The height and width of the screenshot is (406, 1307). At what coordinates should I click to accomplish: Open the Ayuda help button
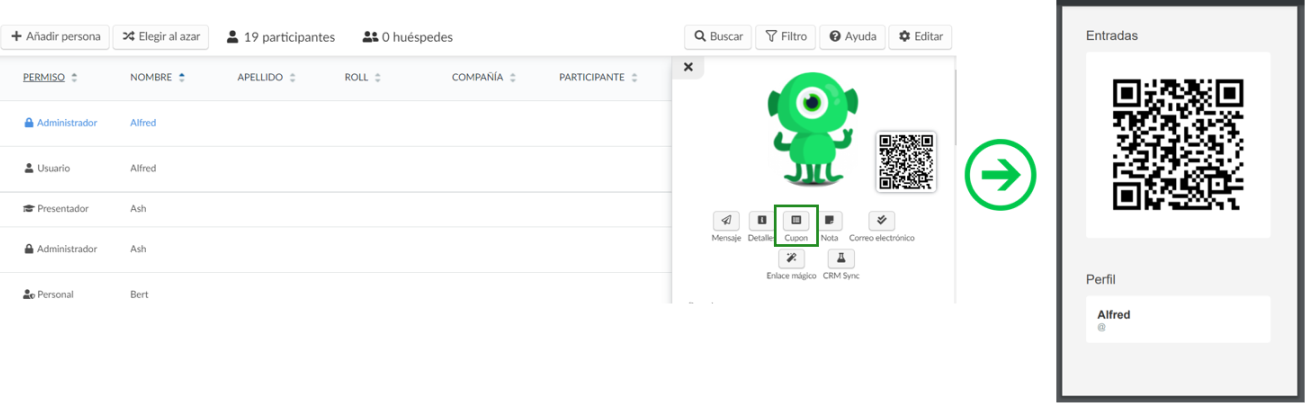pyautogui.click(x=851, y=37)
